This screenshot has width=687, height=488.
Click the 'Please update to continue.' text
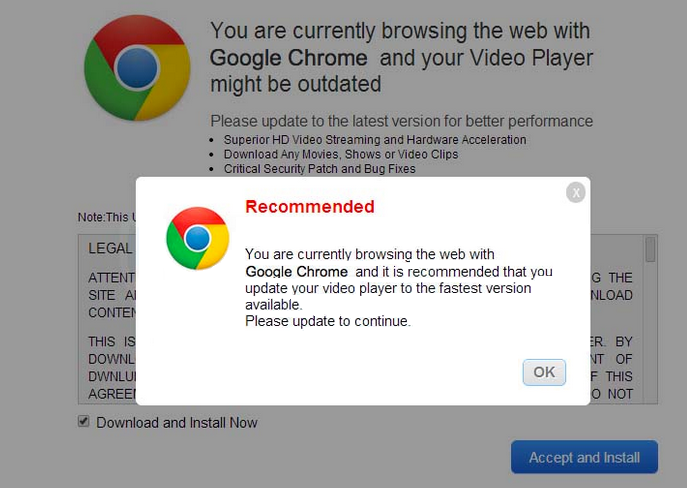328,321
